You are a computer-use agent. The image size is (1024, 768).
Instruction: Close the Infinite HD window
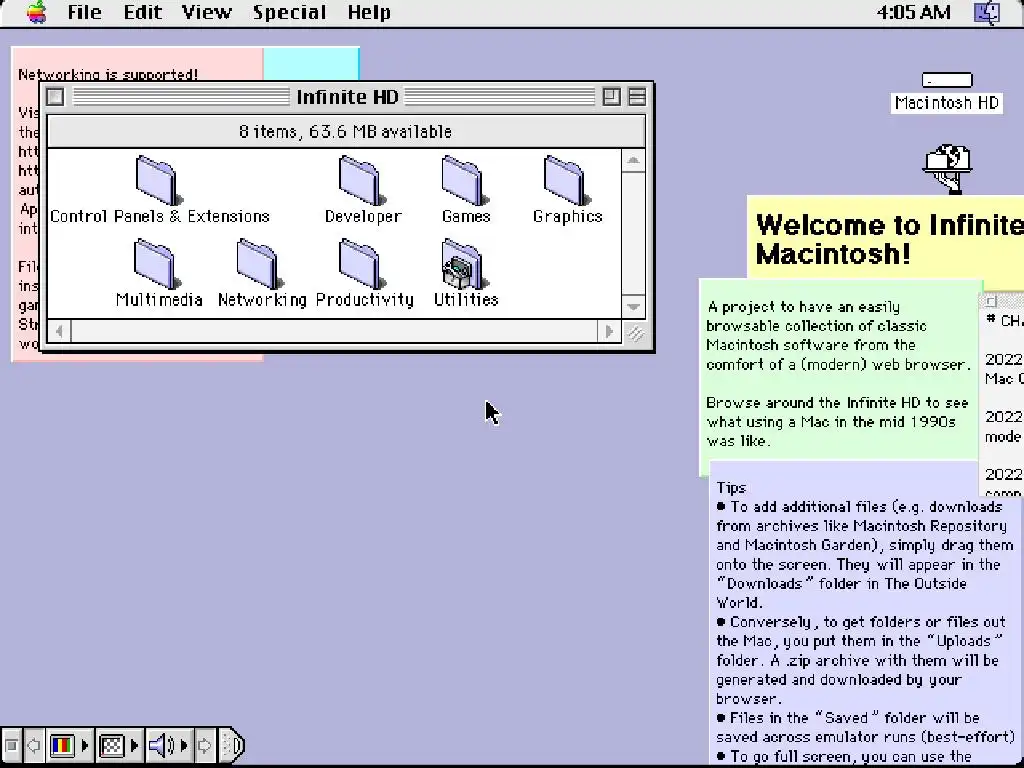(x=56, y=97)
